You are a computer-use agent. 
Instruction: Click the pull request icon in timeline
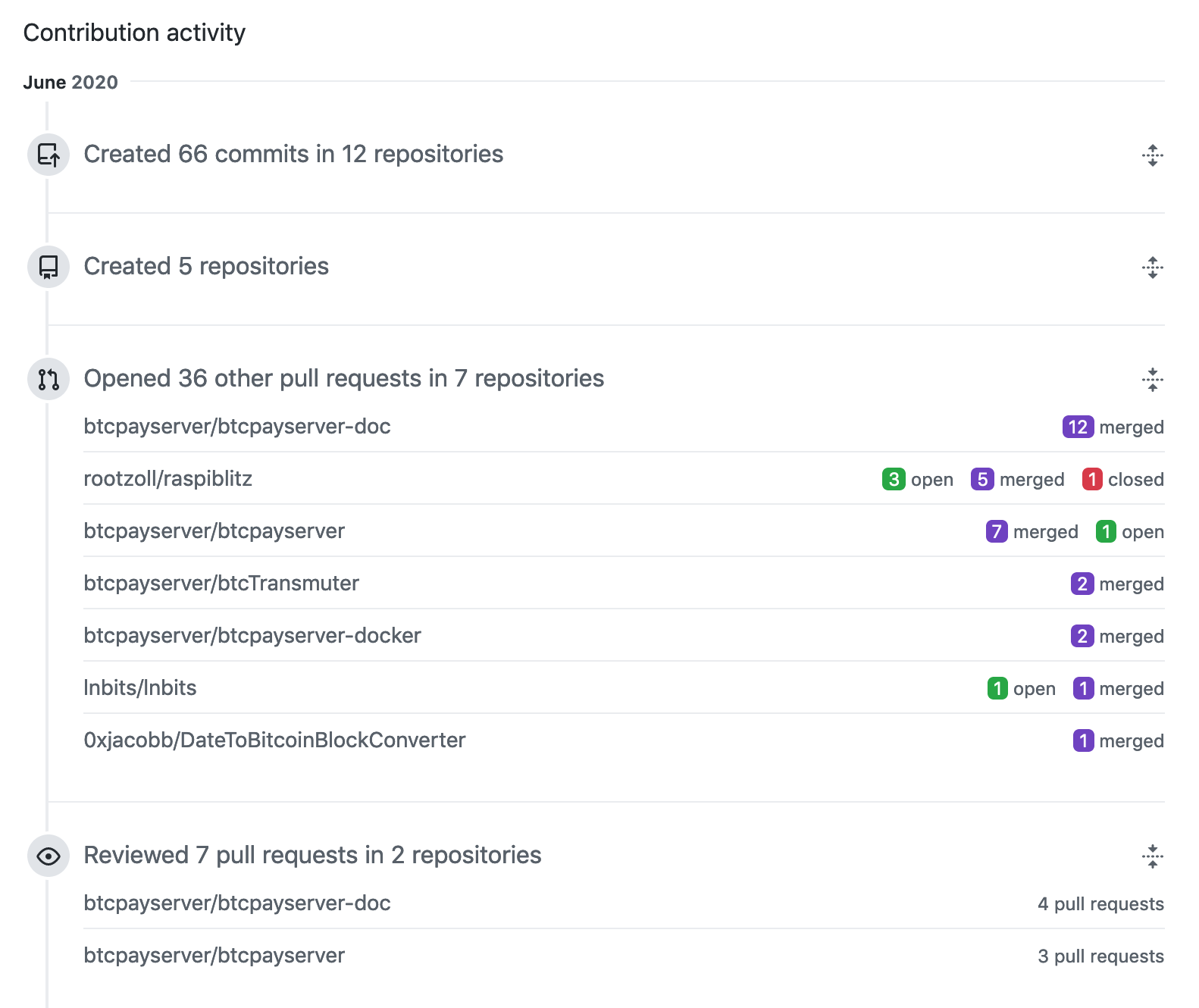(x=49, y=379)
